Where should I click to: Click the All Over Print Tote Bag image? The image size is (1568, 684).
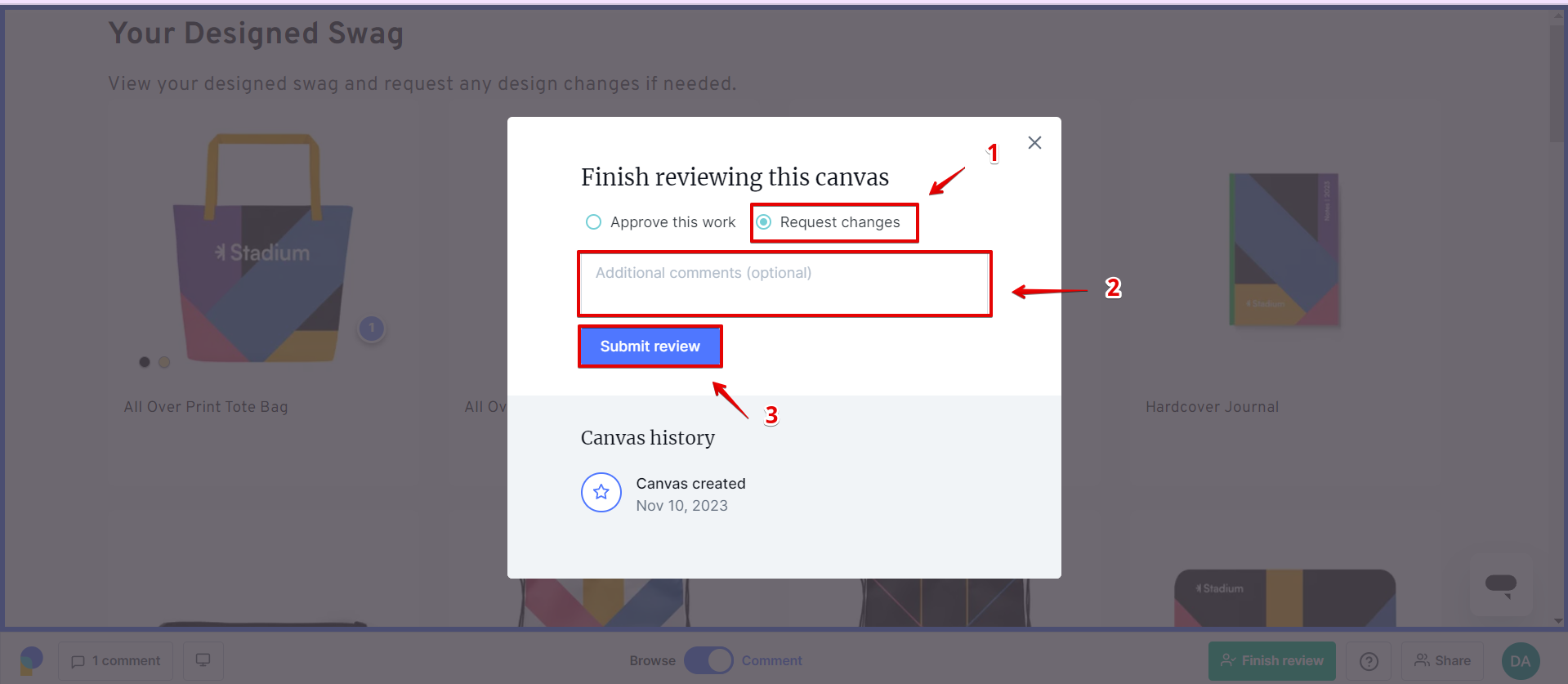(x=263, y=249)
